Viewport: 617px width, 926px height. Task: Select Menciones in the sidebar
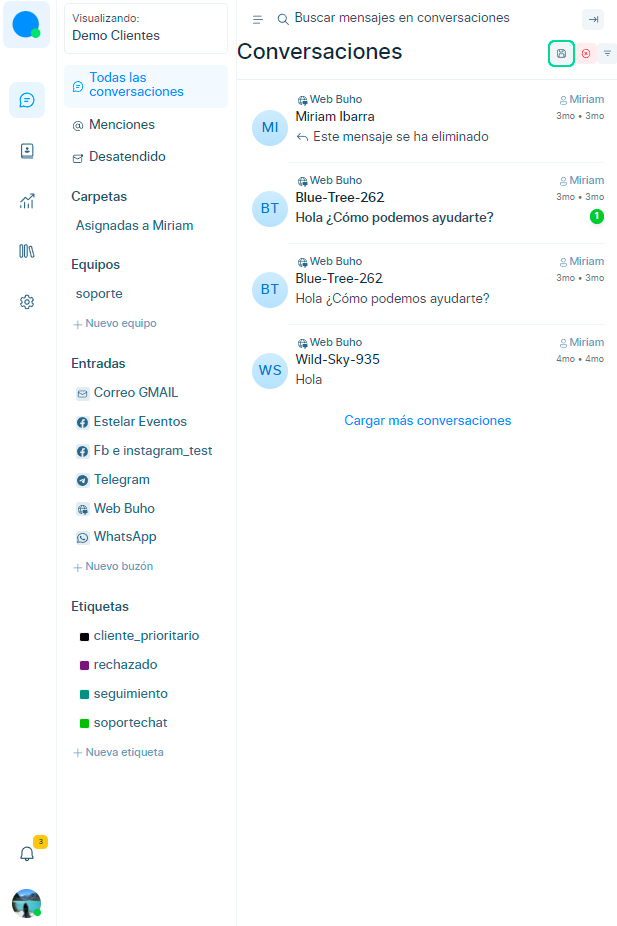tap(121, 125)
